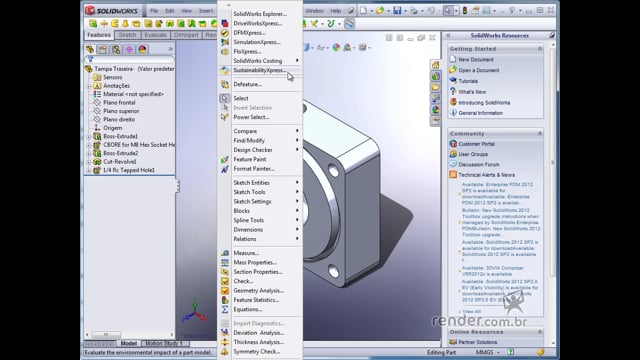Open the MMGS unit system dropdown

[x=488, y=352]
